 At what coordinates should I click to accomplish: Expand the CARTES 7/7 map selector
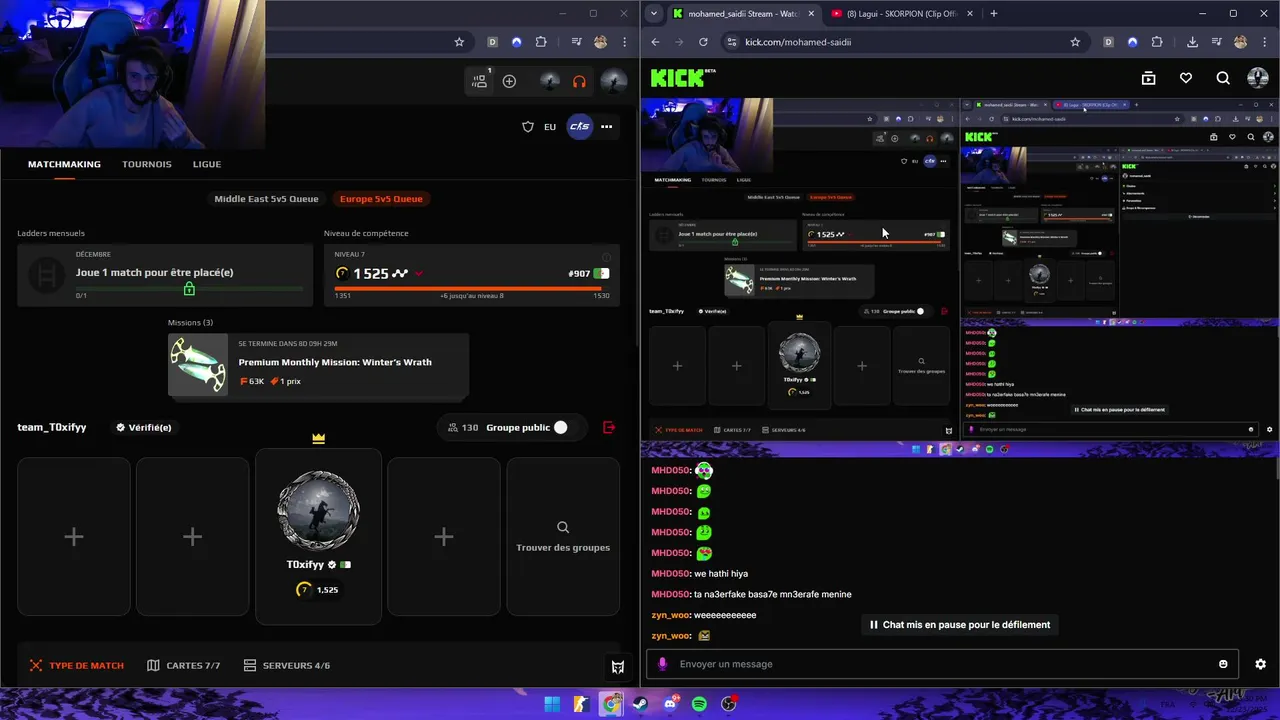coord(183,665)
